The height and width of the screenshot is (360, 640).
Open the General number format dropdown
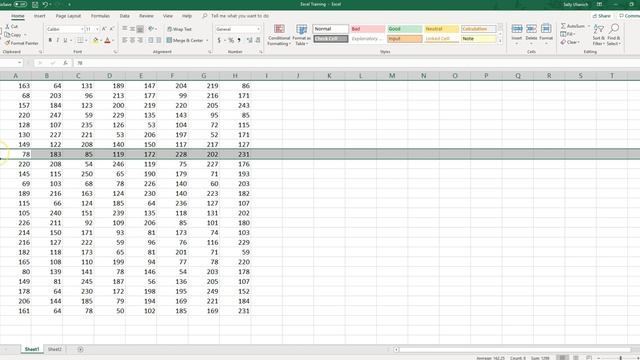(258, 29)
